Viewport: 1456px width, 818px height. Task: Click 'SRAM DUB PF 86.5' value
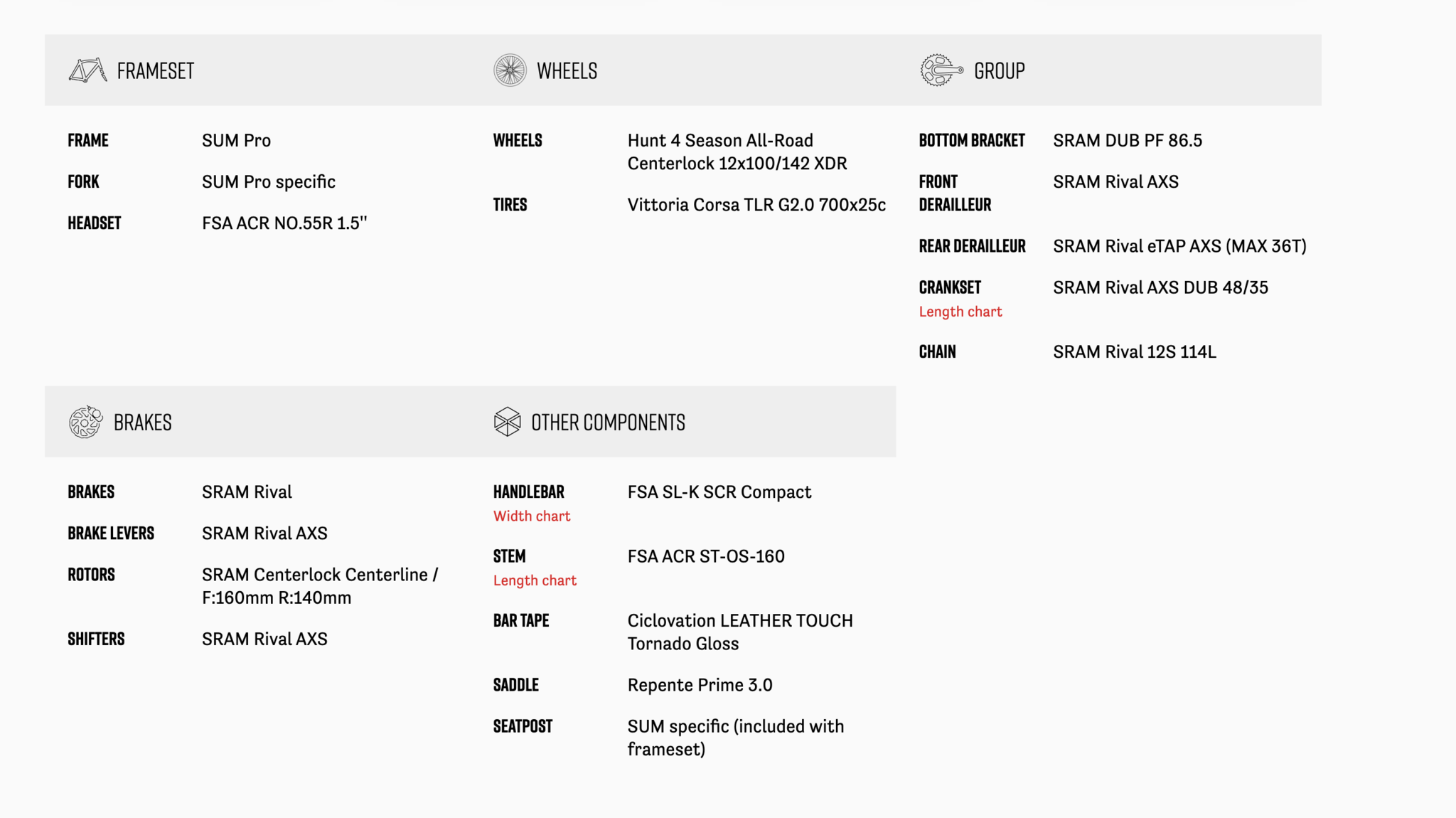coord(1128,140)
